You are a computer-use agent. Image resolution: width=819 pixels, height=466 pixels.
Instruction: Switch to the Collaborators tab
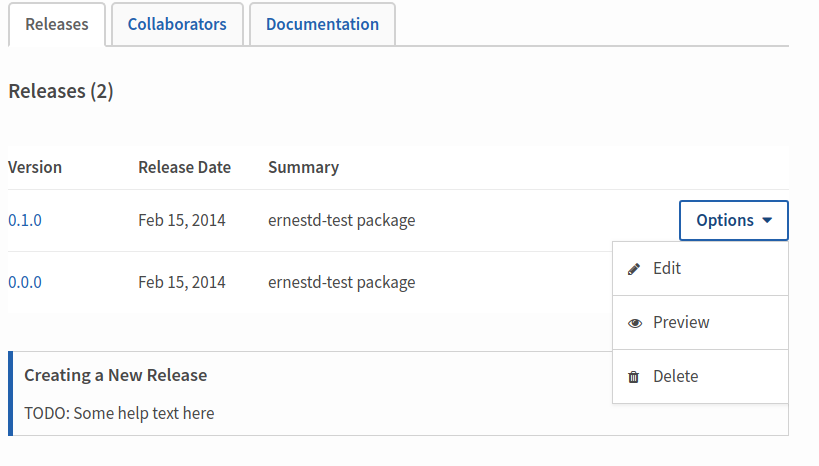coord(177,24)
